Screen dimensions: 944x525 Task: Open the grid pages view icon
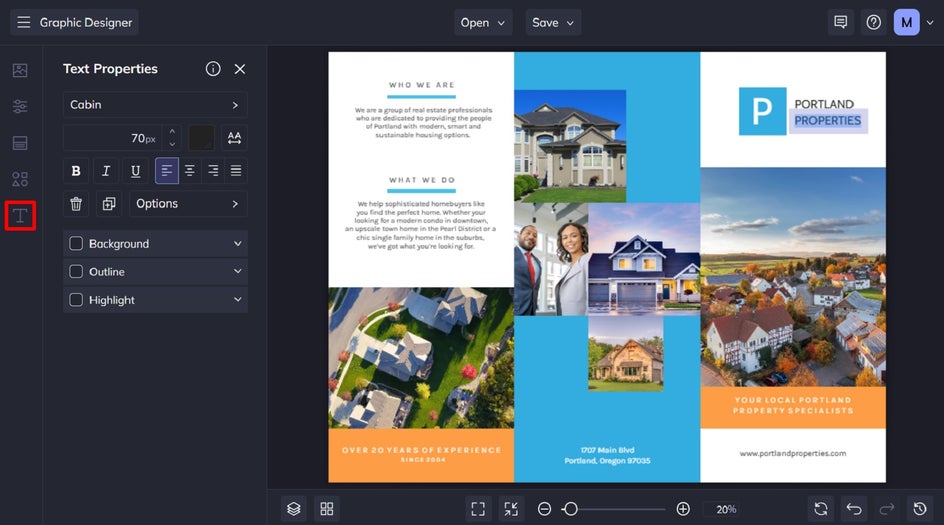tap(327, 509)
